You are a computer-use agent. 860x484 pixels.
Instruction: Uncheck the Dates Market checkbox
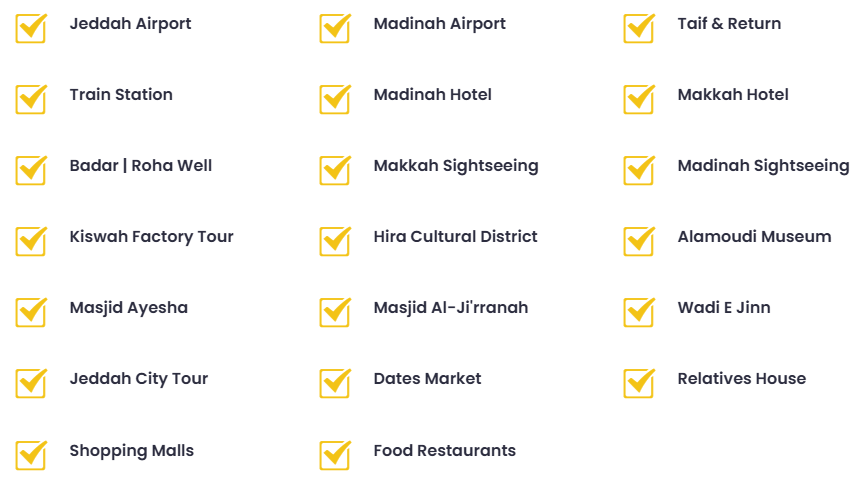pos(335,383)
